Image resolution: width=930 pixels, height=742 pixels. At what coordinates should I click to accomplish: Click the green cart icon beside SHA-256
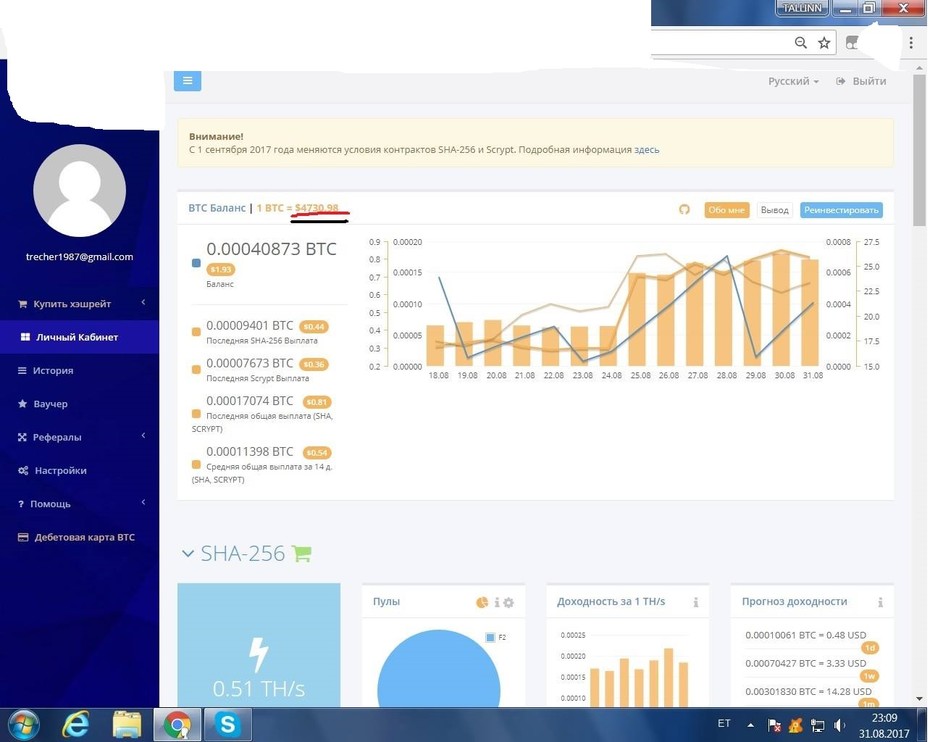coord(302,553)
